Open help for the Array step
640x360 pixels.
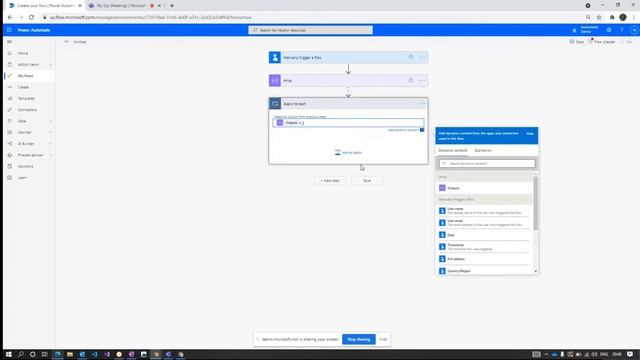pyautogui.click(x=411, y=80)
